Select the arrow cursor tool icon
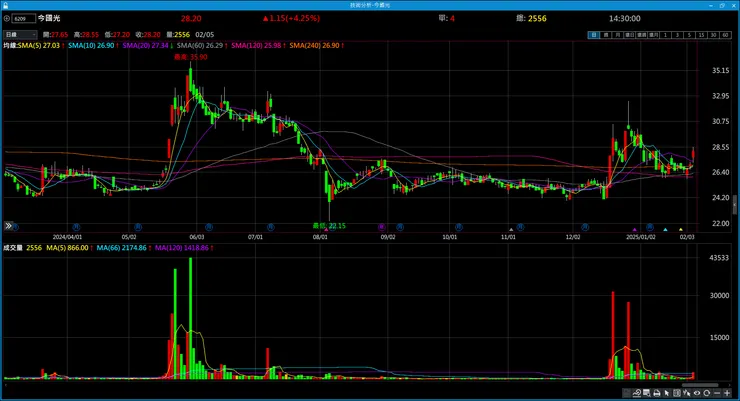This screenshot has height=401, width=740. (666, 393)
